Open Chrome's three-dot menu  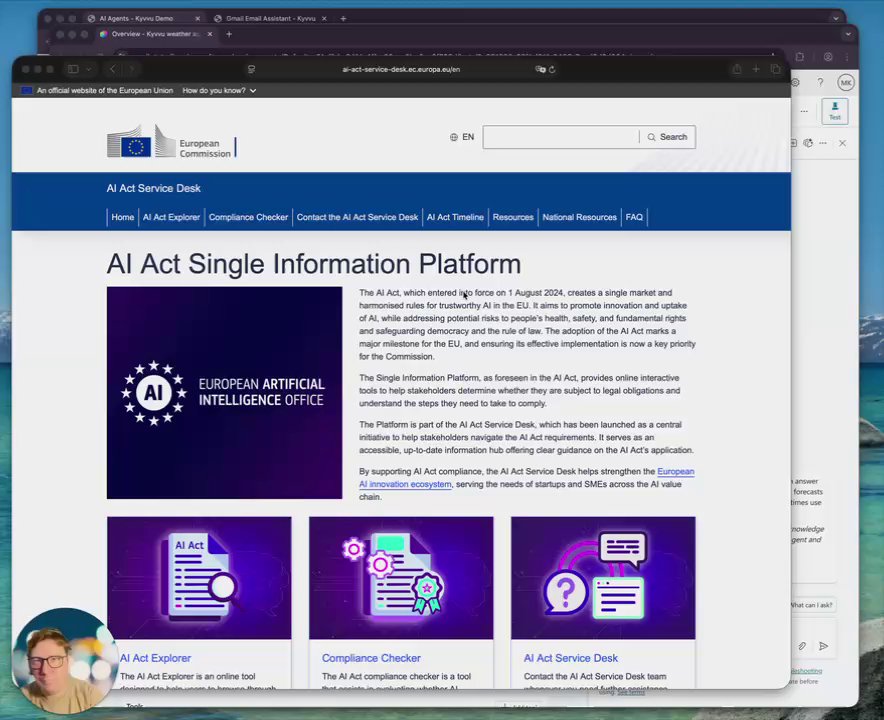point(847,57)
